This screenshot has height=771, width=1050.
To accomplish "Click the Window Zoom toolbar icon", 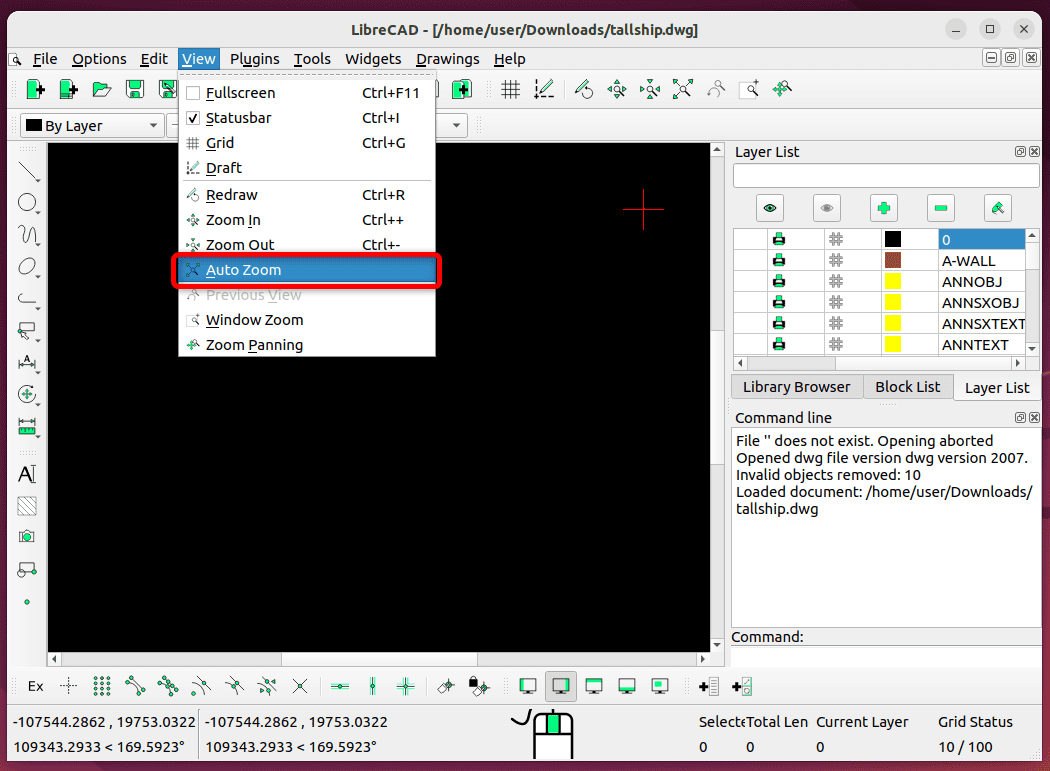I will point(749,89).
